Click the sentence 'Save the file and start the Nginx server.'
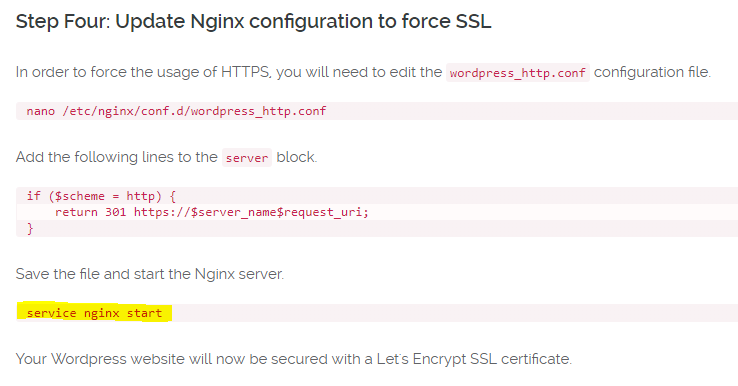This screenshot has width=738, height=386. pos(150,274)
